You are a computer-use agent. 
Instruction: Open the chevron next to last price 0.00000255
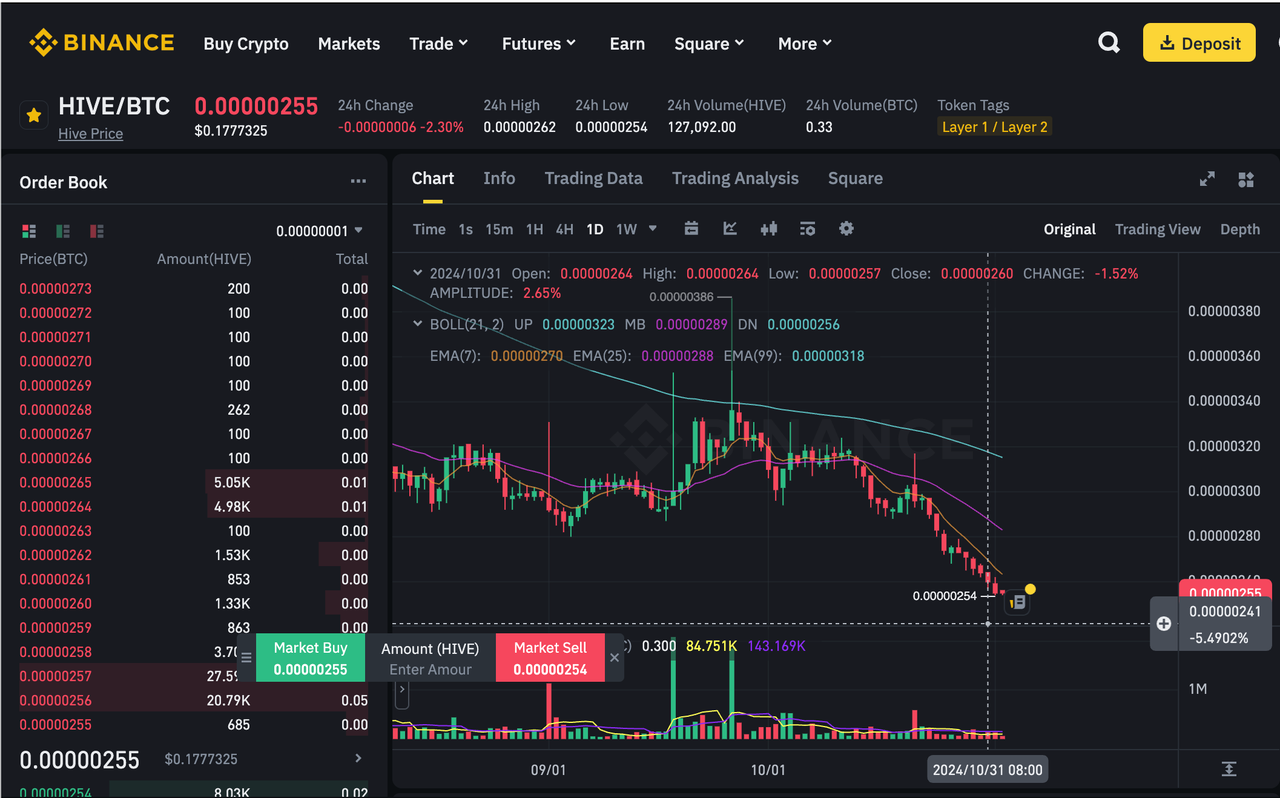358,759
